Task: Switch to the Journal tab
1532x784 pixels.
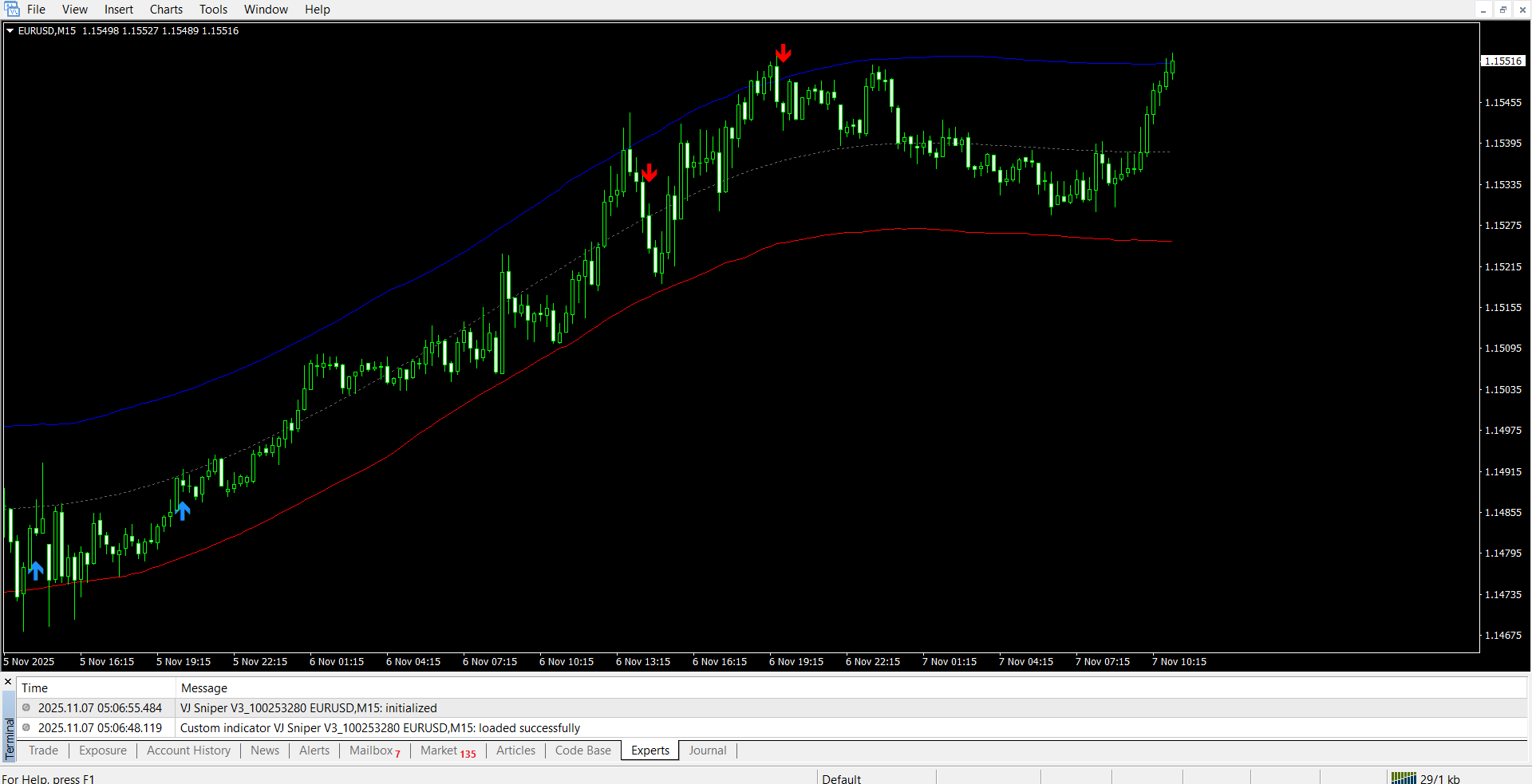Action: pos(707,751)
